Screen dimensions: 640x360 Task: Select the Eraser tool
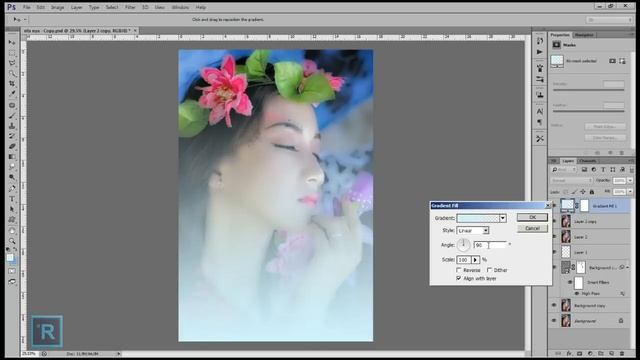coord(12,147)
